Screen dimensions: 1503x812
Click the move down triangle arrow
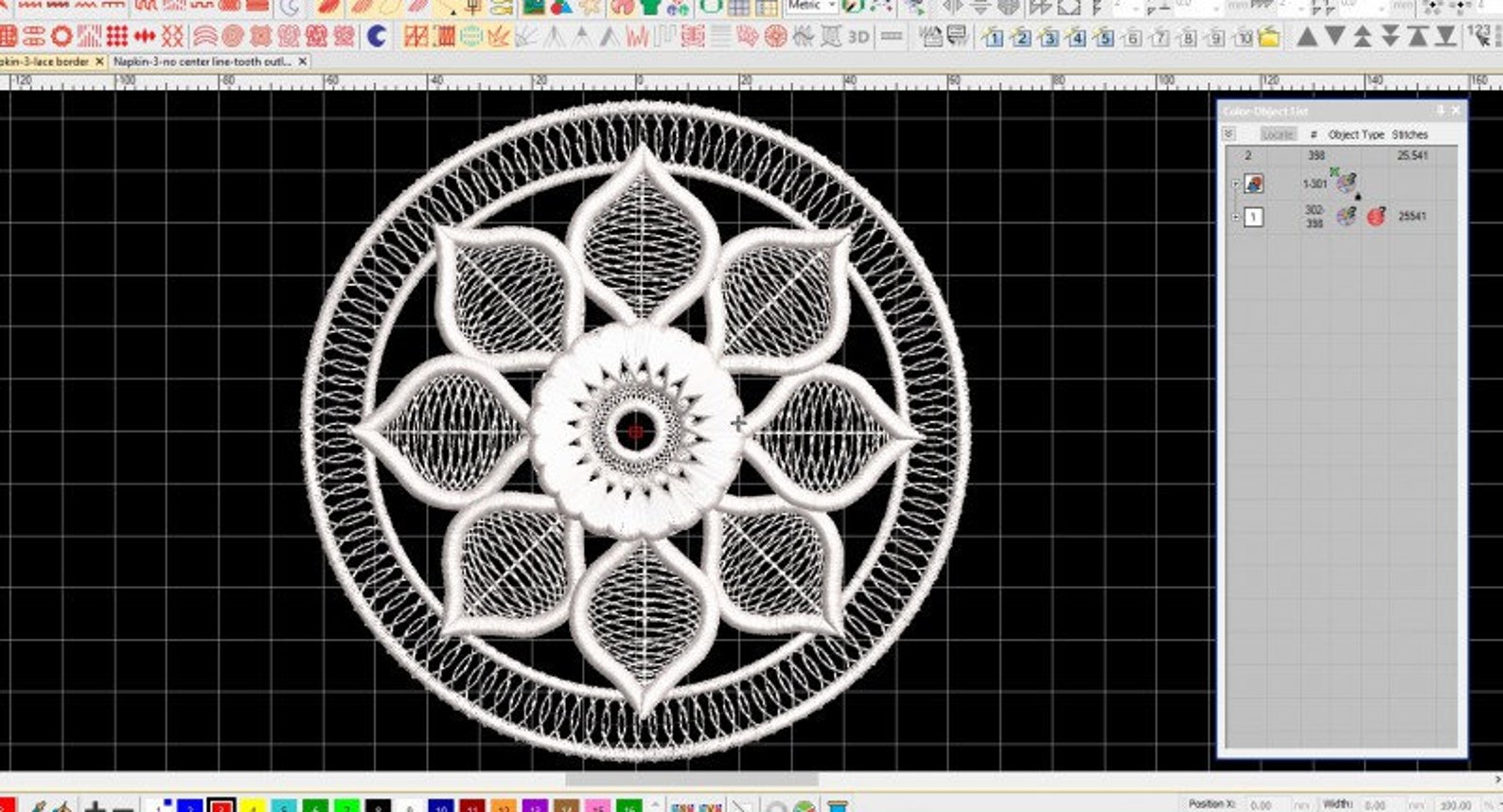click(1335, 37)
